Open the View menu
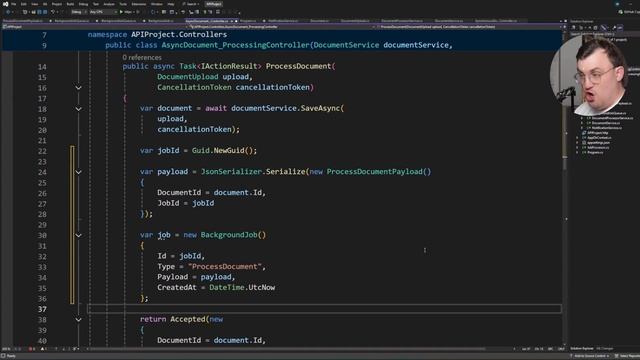The image size is (640, 360). [34, 4]
